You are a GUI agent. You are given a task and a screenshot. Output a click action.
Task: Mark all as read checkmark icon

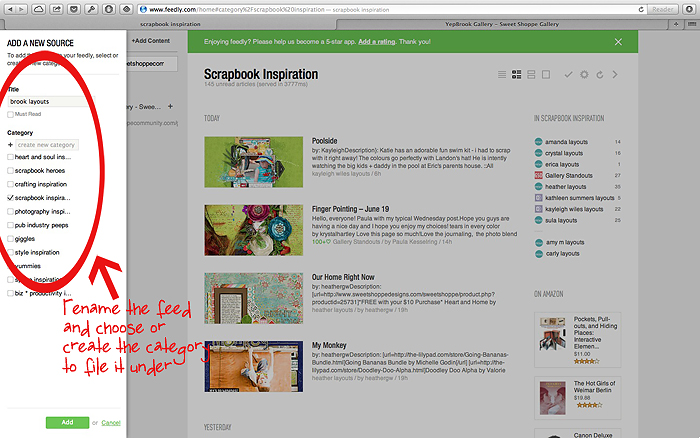point(568,75)
